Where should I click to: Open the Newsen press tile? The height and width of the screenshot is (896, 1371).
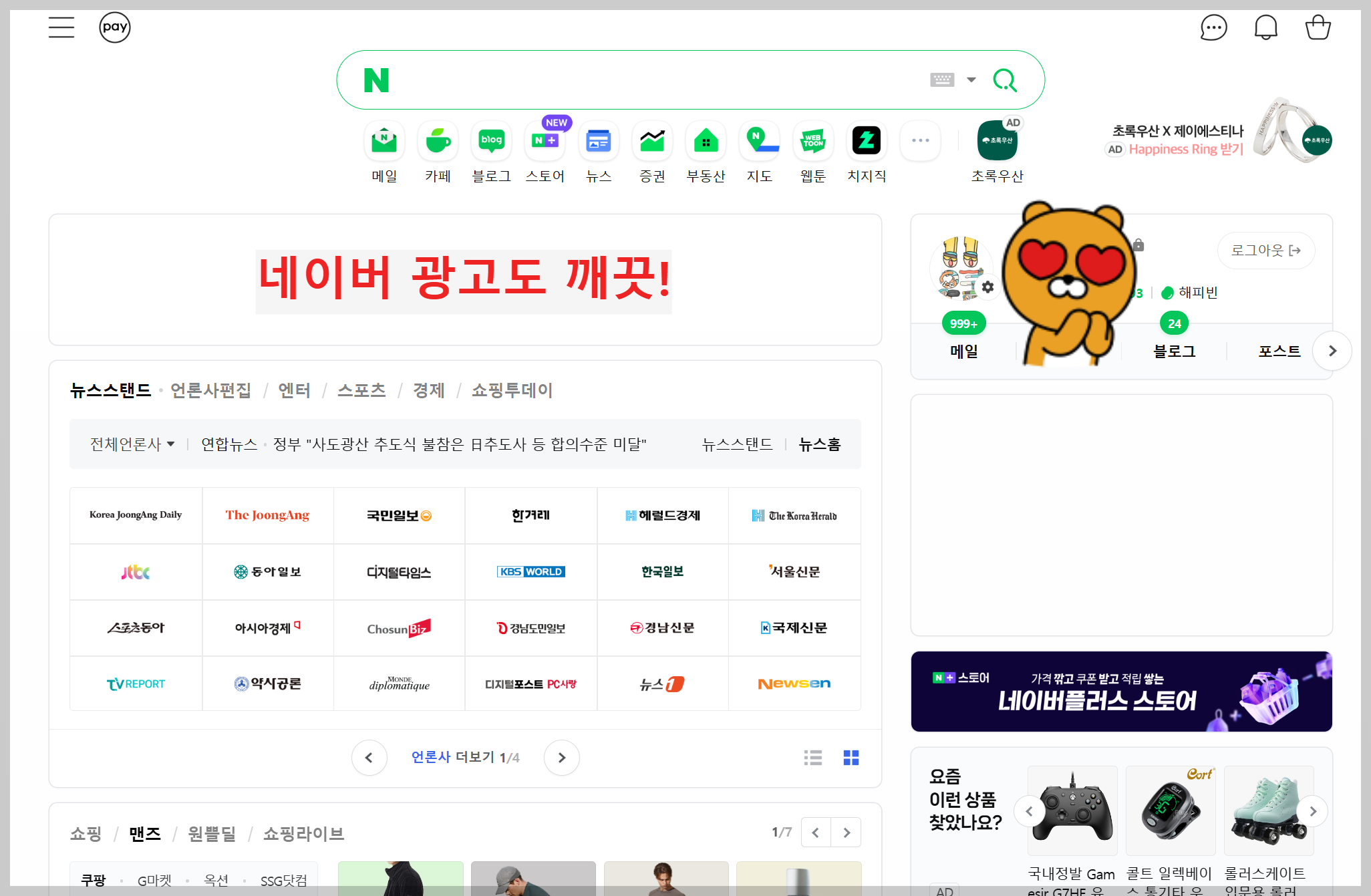794,684
